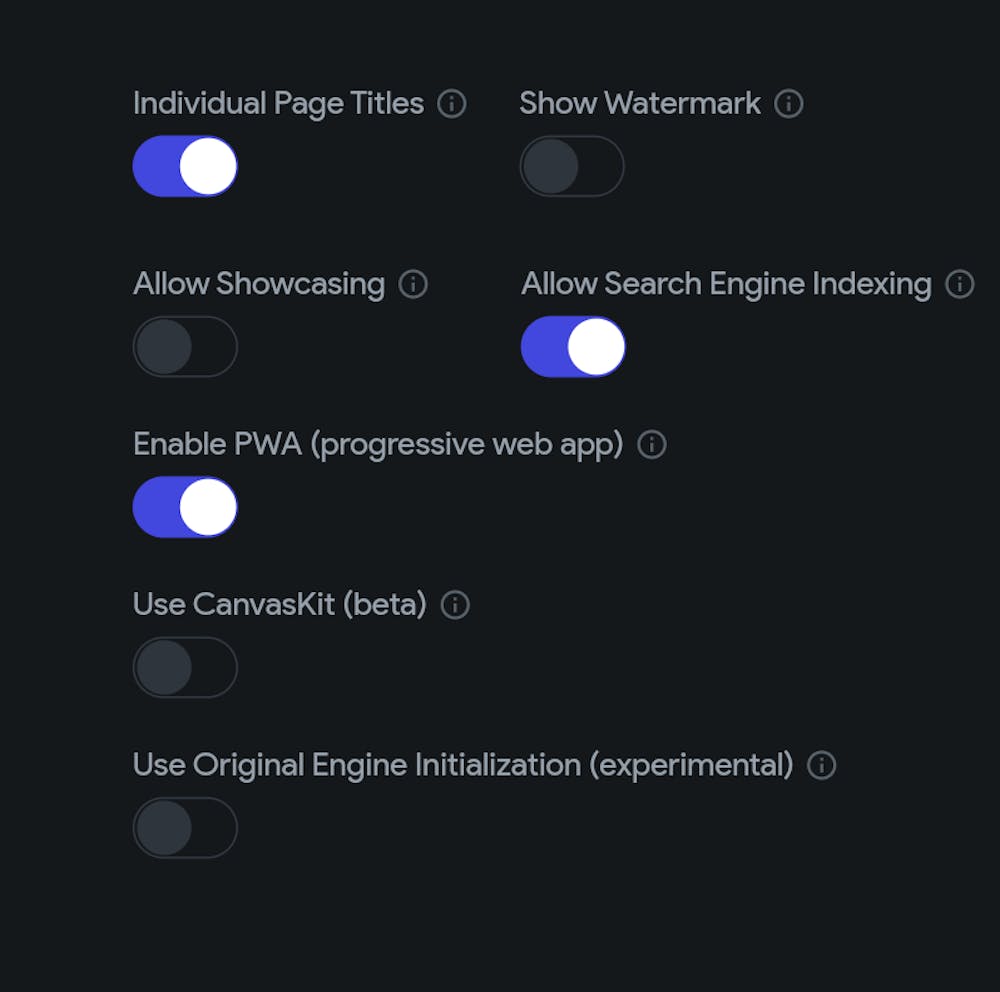
Task: Click info icon next to Show Watermark
Action: [x=789, y=104]
